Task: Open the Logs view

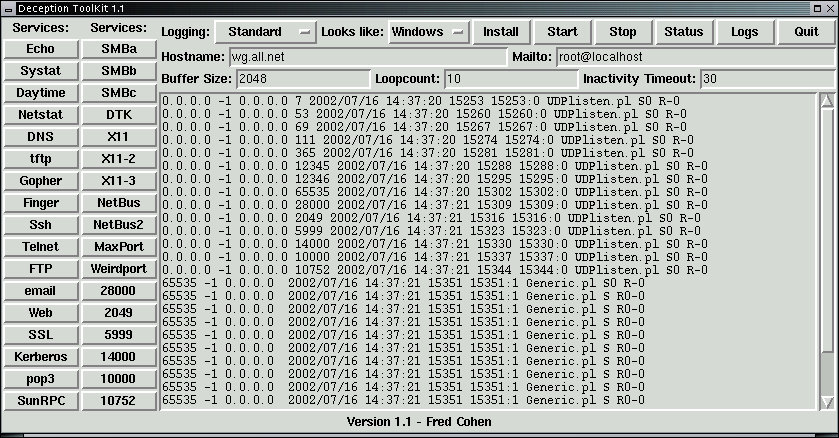Action: click(744, 32)
